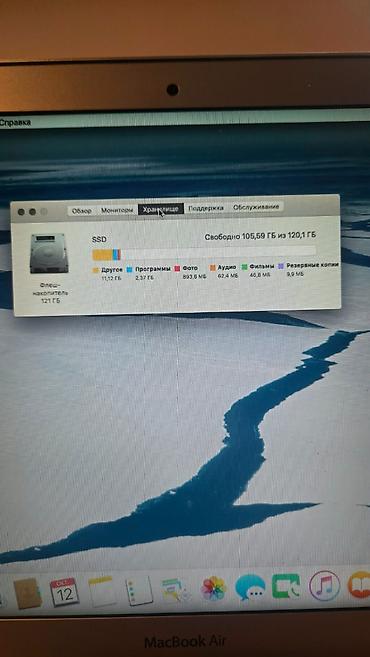Switch to the Мониторы tab
370x657 pixels.
coord(116,210)
